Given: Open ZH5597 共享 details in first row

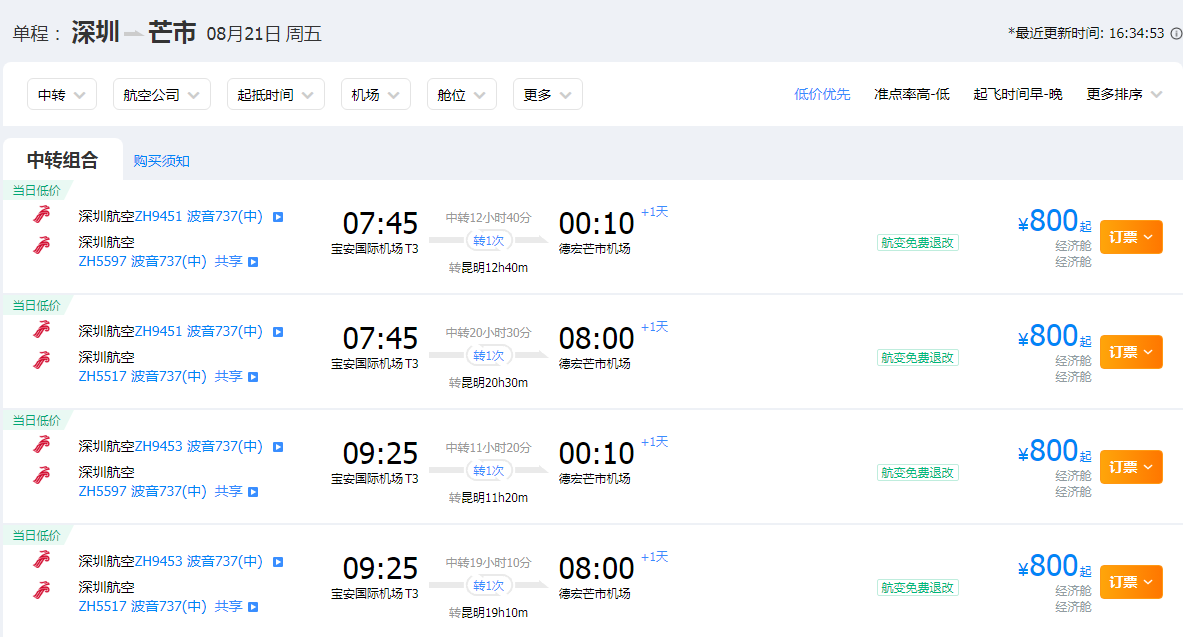Looking at the screenshot, I should point(160,261).
